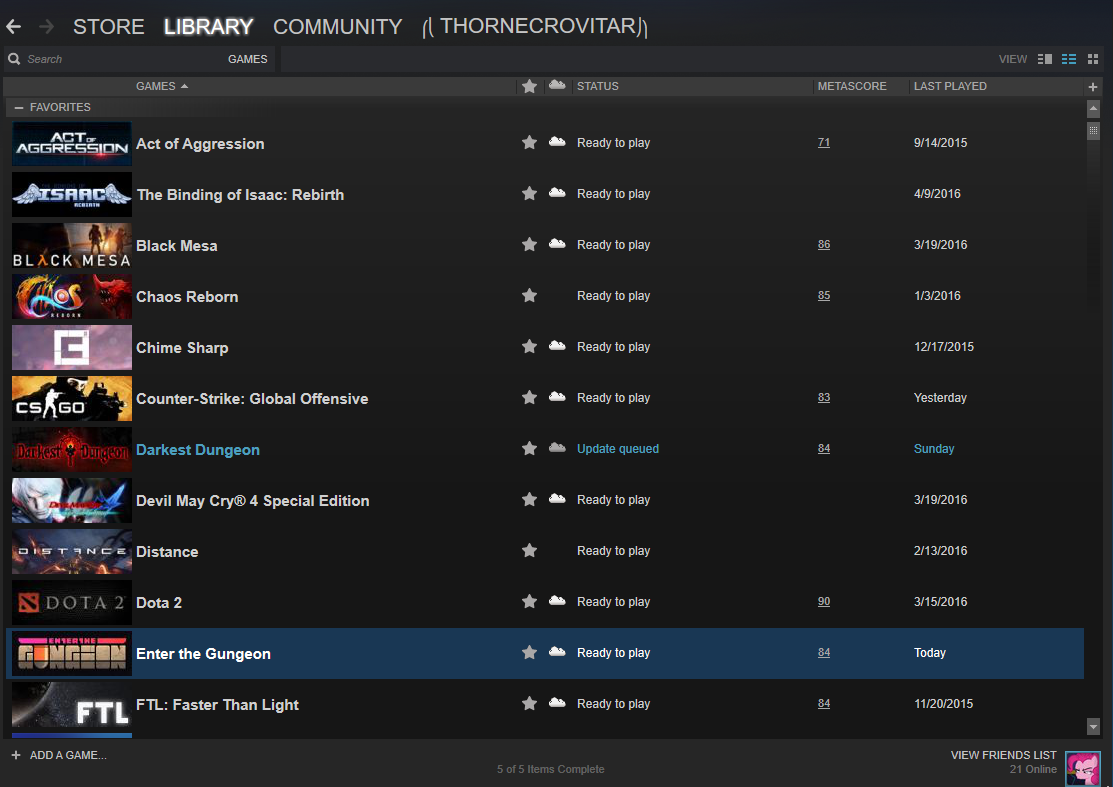Open downloads status '5 of 5 Items Complete'
The width and height of the screenshot is (1113, 787).
(550, 769)
